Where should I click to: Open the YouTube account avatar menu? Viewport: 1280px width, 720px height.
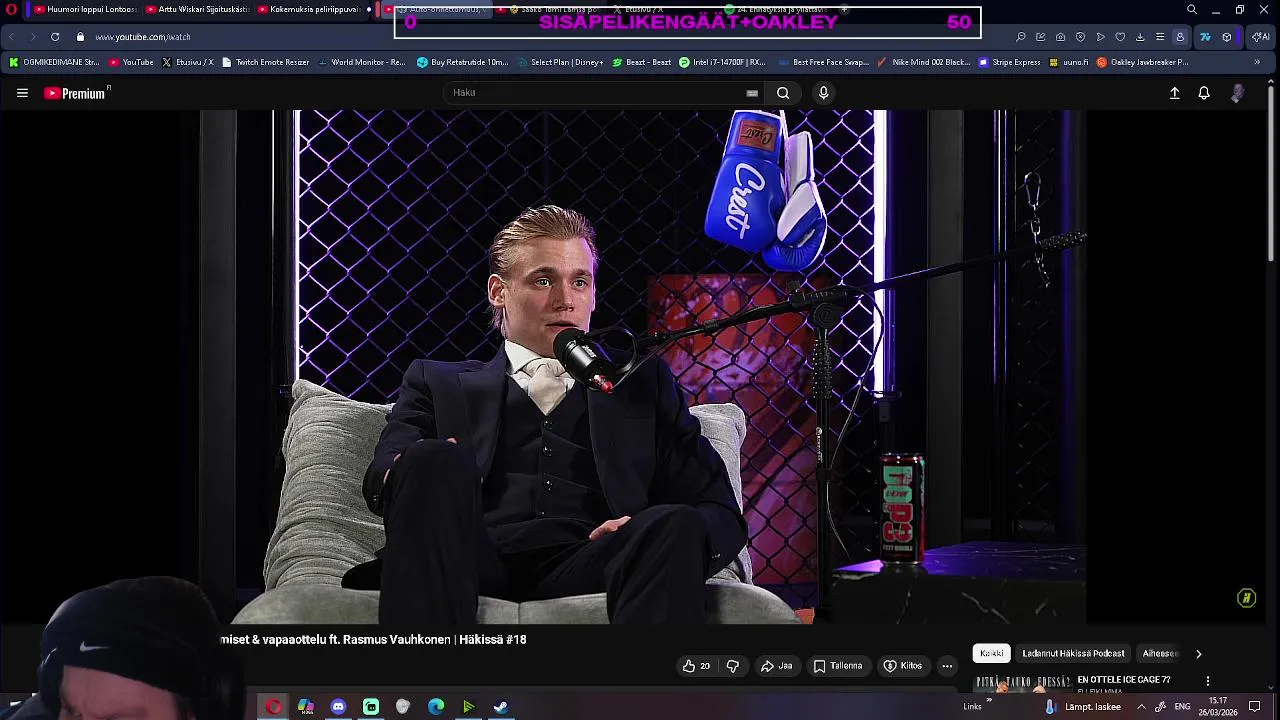pos(1238,93)
